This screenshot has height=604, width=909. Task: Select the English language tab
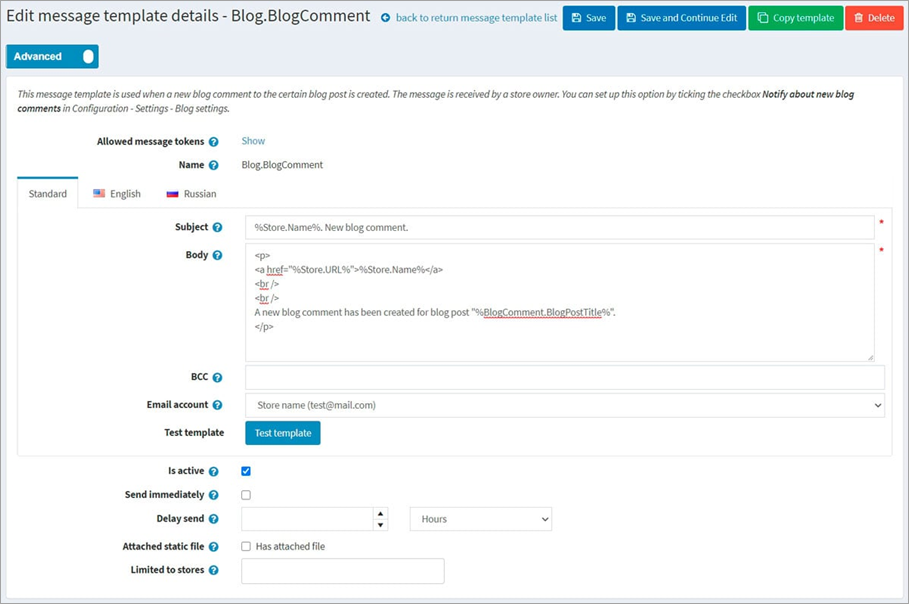pyautogui.click(x=117, y=194)
